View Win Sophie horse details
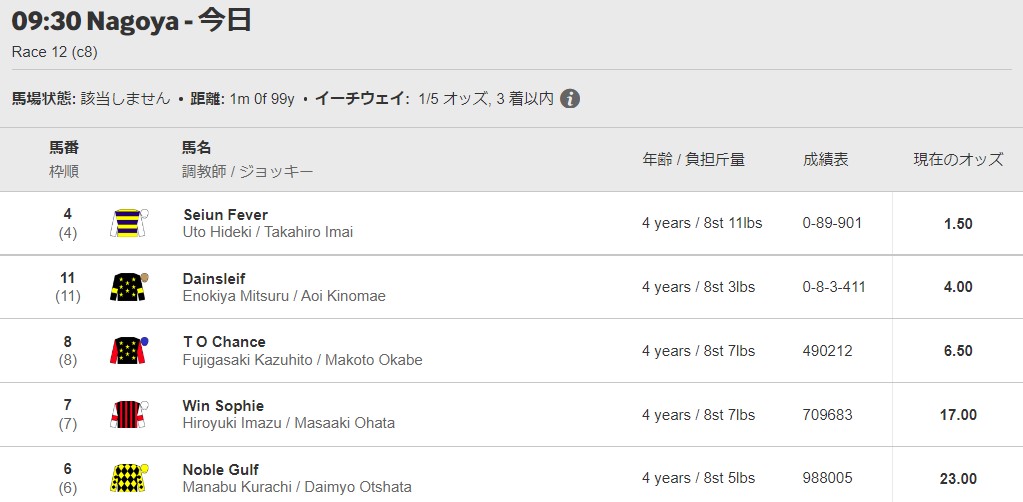This screenshot has width=1023, height=502. [x=223, y=406]
